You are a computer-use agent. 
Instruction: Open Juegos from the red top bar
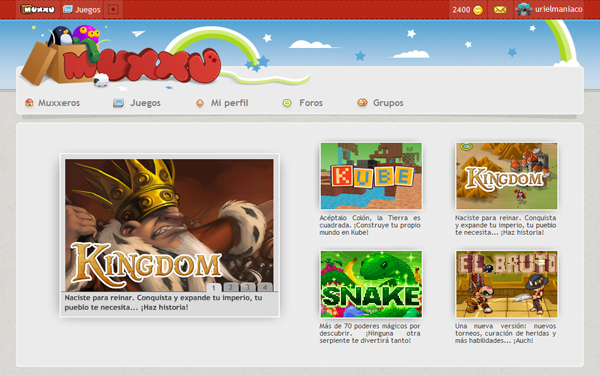82,9
